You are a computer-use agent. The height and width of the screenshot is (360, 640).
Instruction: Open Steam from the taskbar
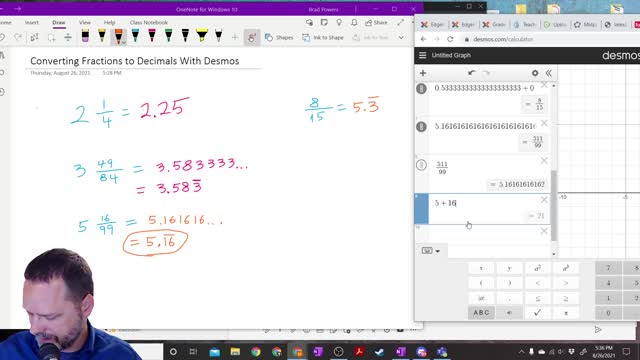point(379,351)
